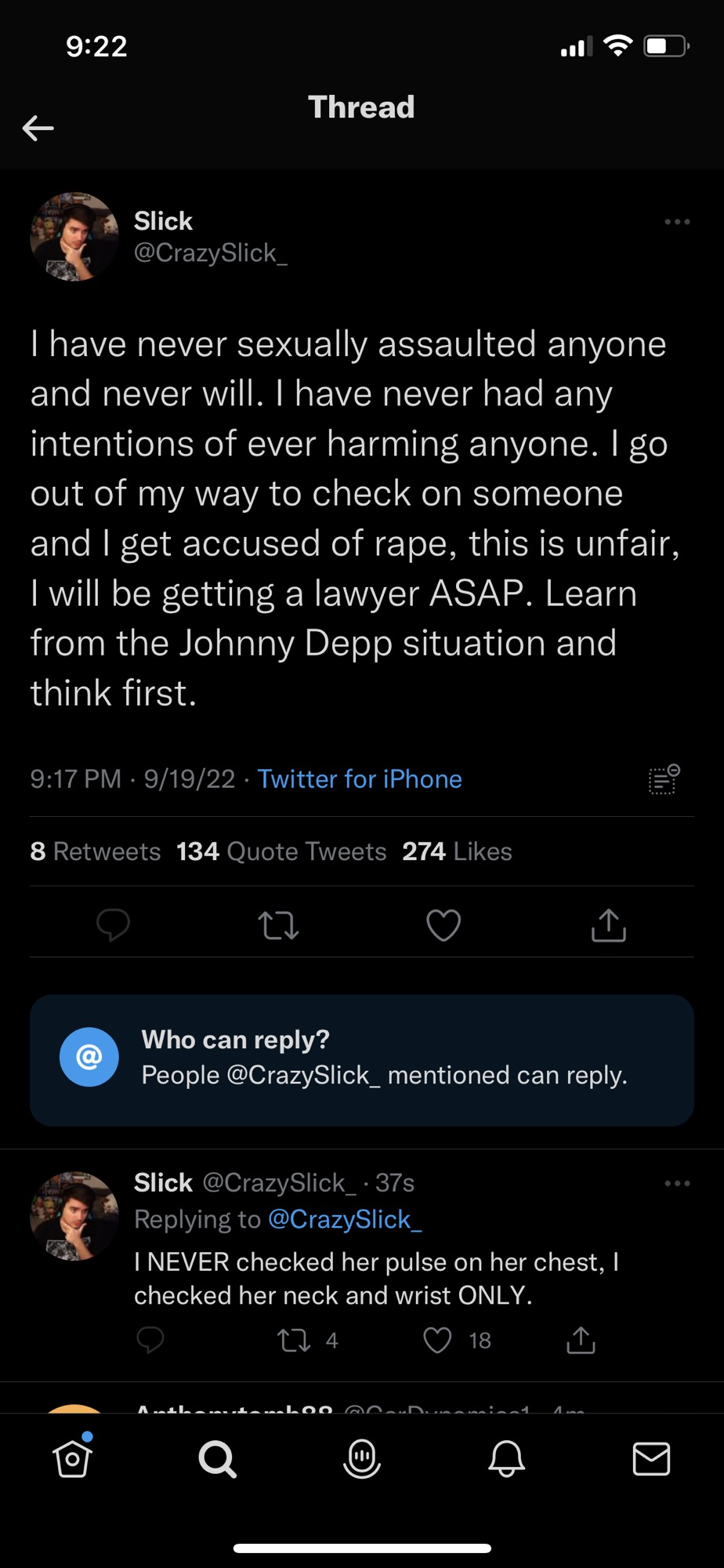Tap the back arrow in header
Screen dimensions: 724x1568
coord(38,128)
